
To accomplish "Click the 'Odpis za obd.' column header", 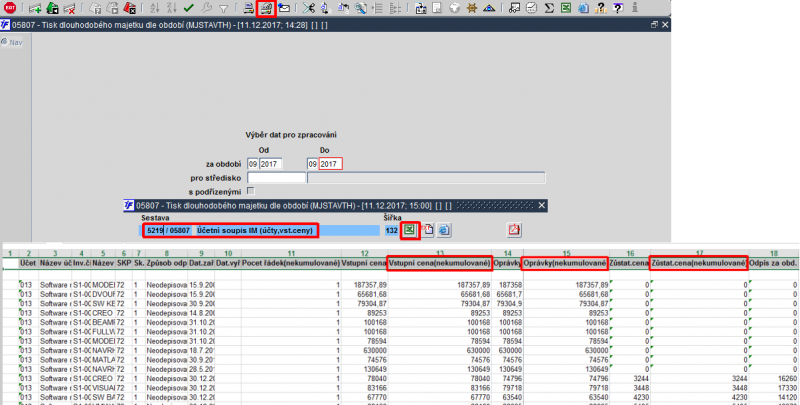I will coord(773,263).
